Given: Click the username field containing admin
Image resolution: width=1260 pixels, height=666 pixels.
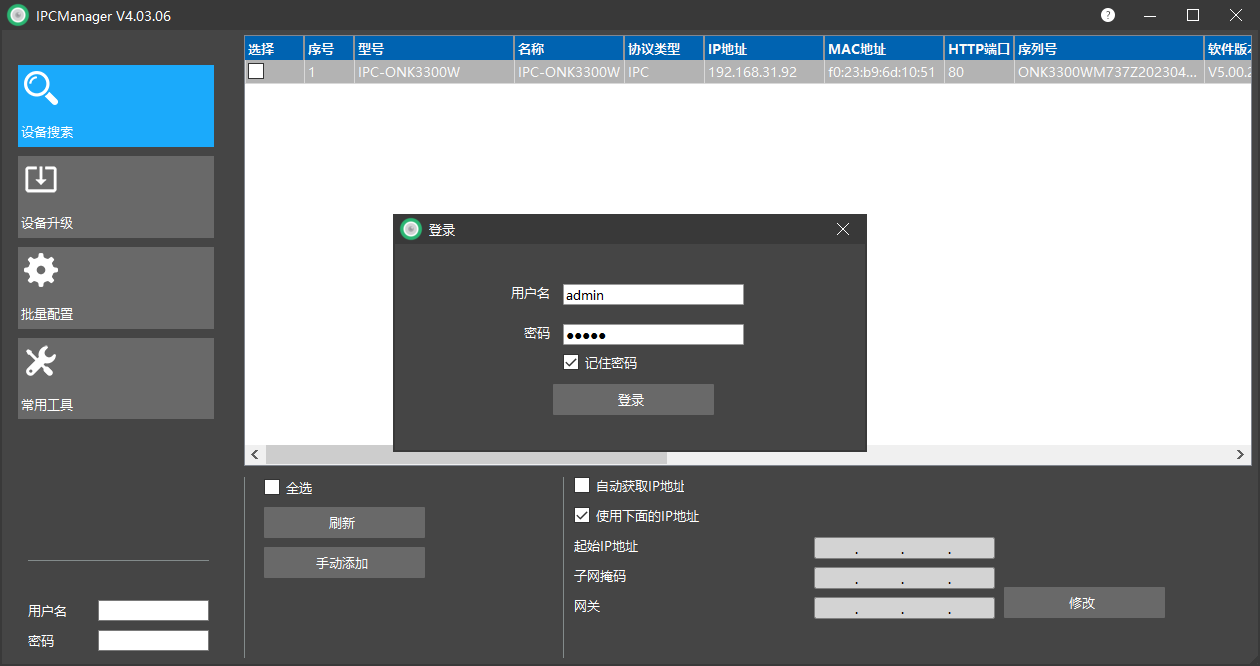Looking at the screenshot, I should (653, 294).
